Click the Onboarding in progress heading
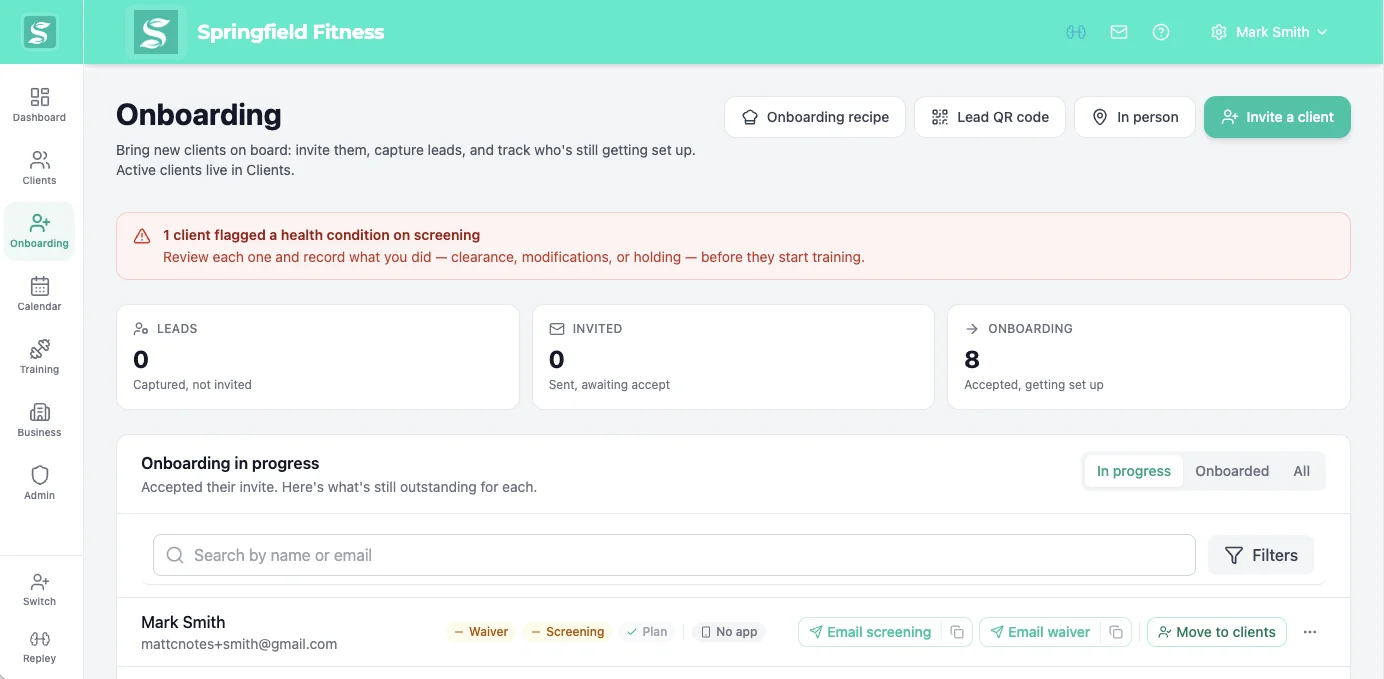This screenshot has width=1384, height=679. [x=230, y=463]
